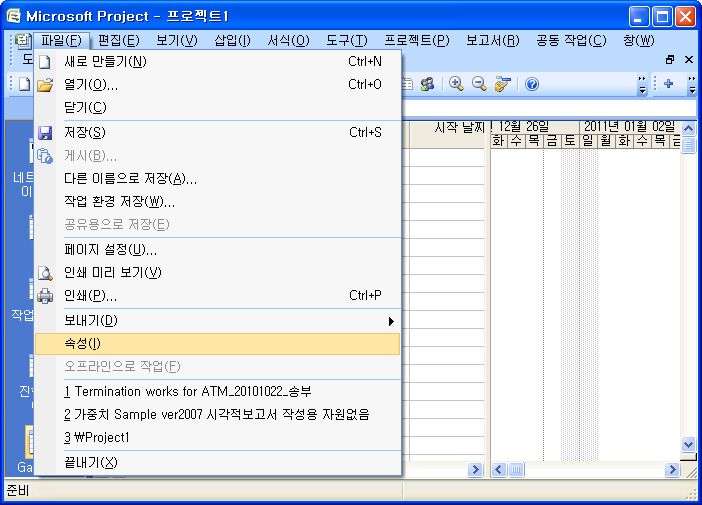Expand the standard toolbar options chevron
The width and height of the screenshot is (702, 505).
[x=642, y=85]
